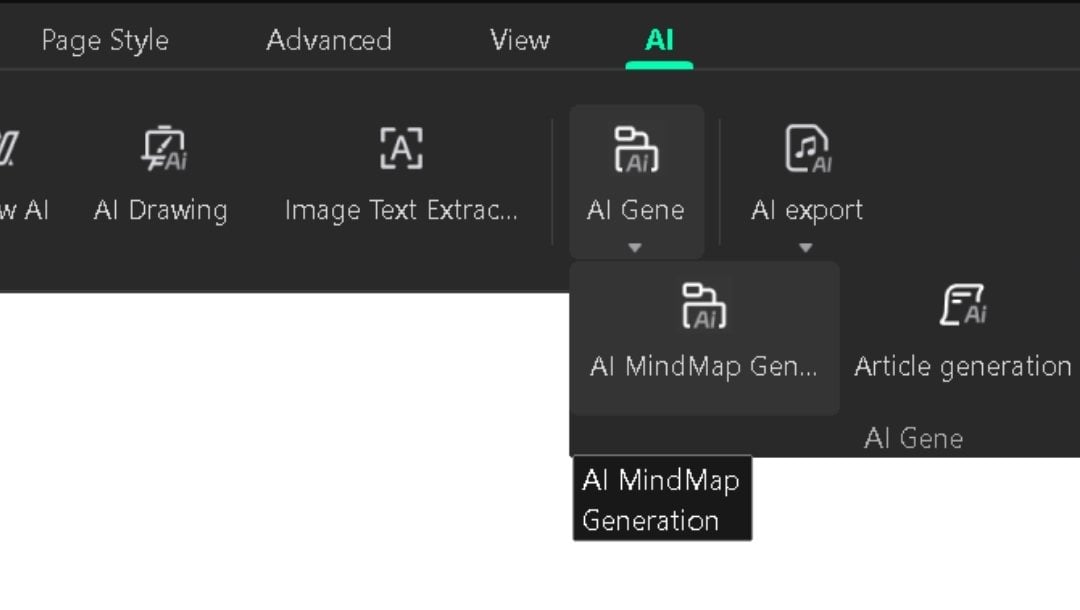Click the AI MindMap Generation tooltip box
This screenshot has height=610, width=1080.
point(662,498)
